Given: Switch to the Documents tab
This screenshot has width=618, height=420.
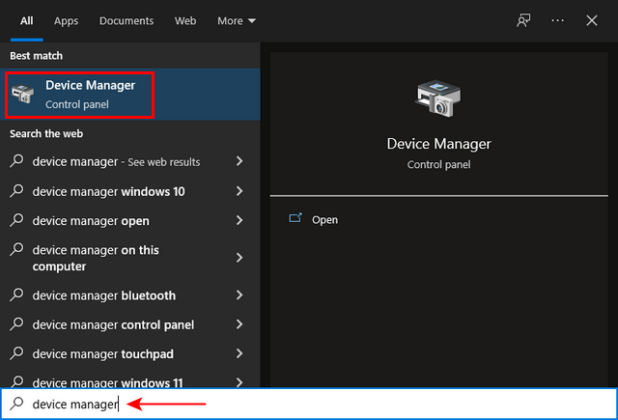Looking at the screenshot, I should (x=127, y=20).
